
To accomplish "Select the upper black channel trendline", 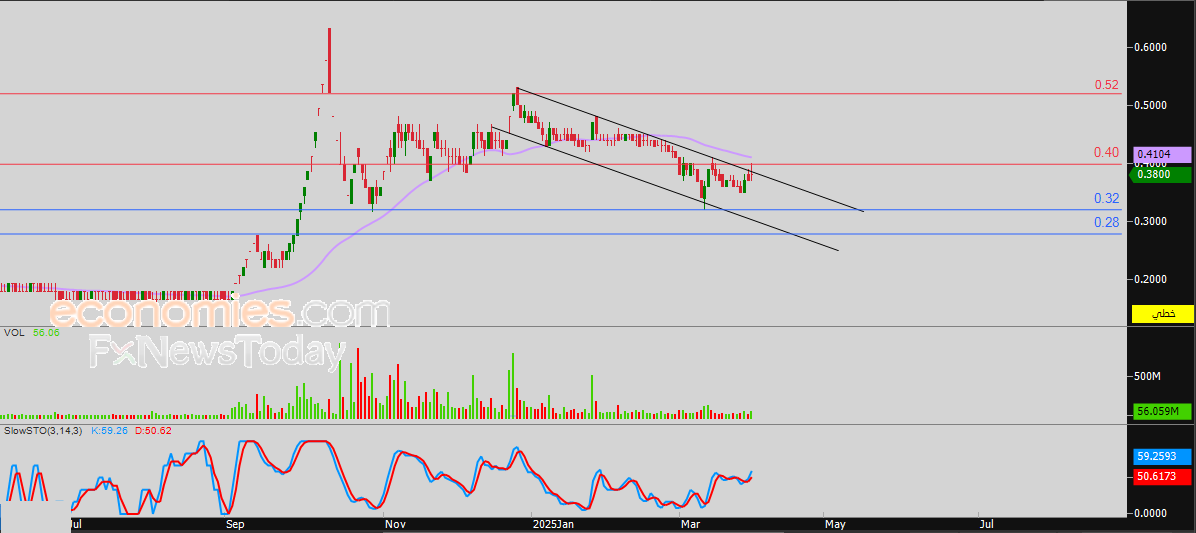I will (x=690, y=149).
